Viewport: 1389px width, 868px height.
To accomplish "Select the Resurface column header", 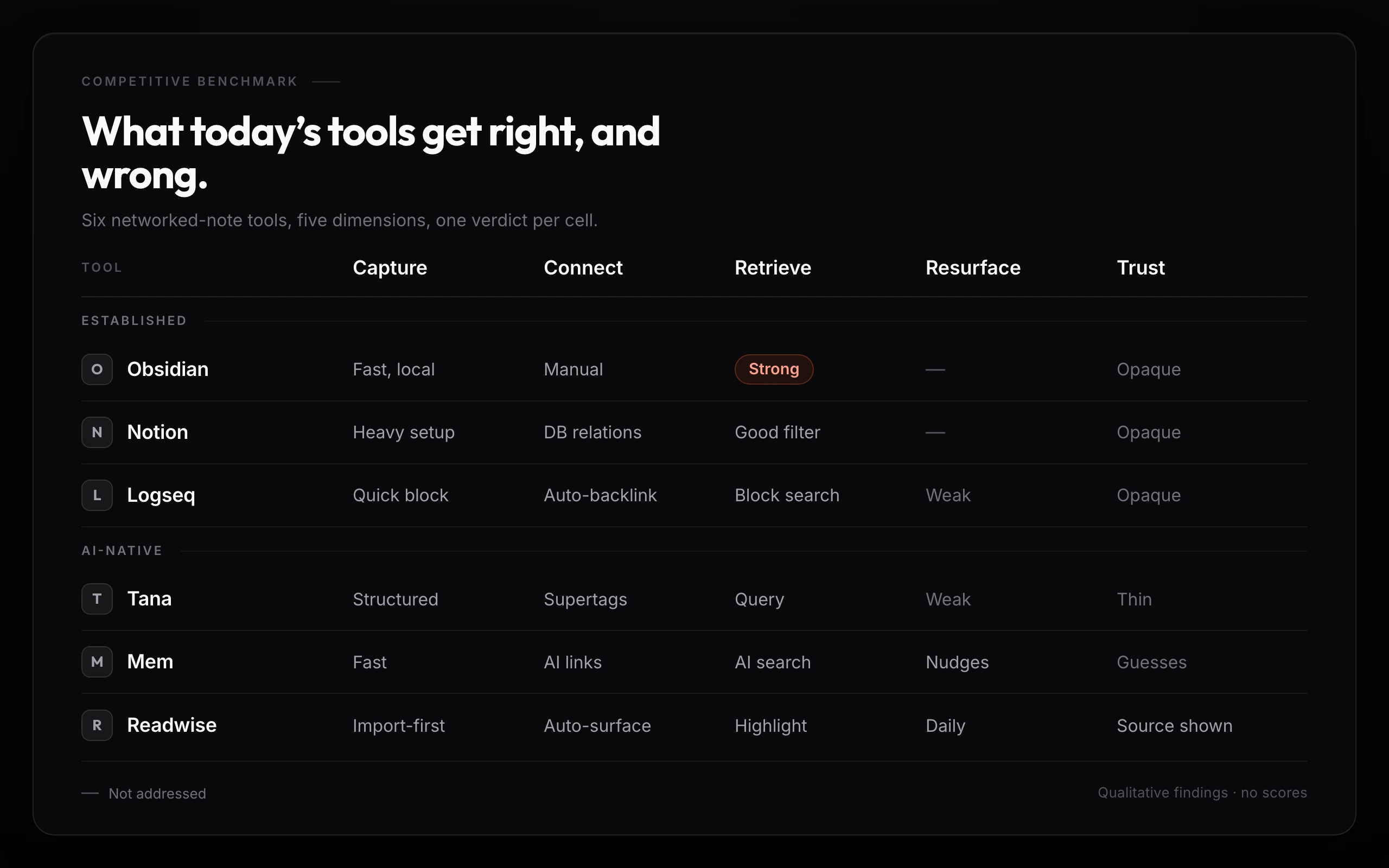I will click(973, 267).
